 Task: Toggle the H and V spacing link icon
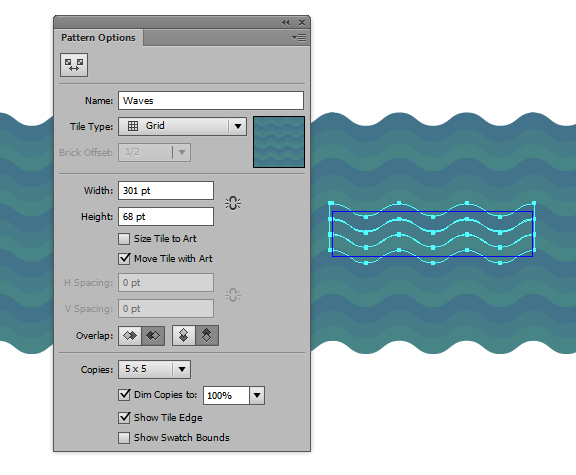[x=233, y=295]
